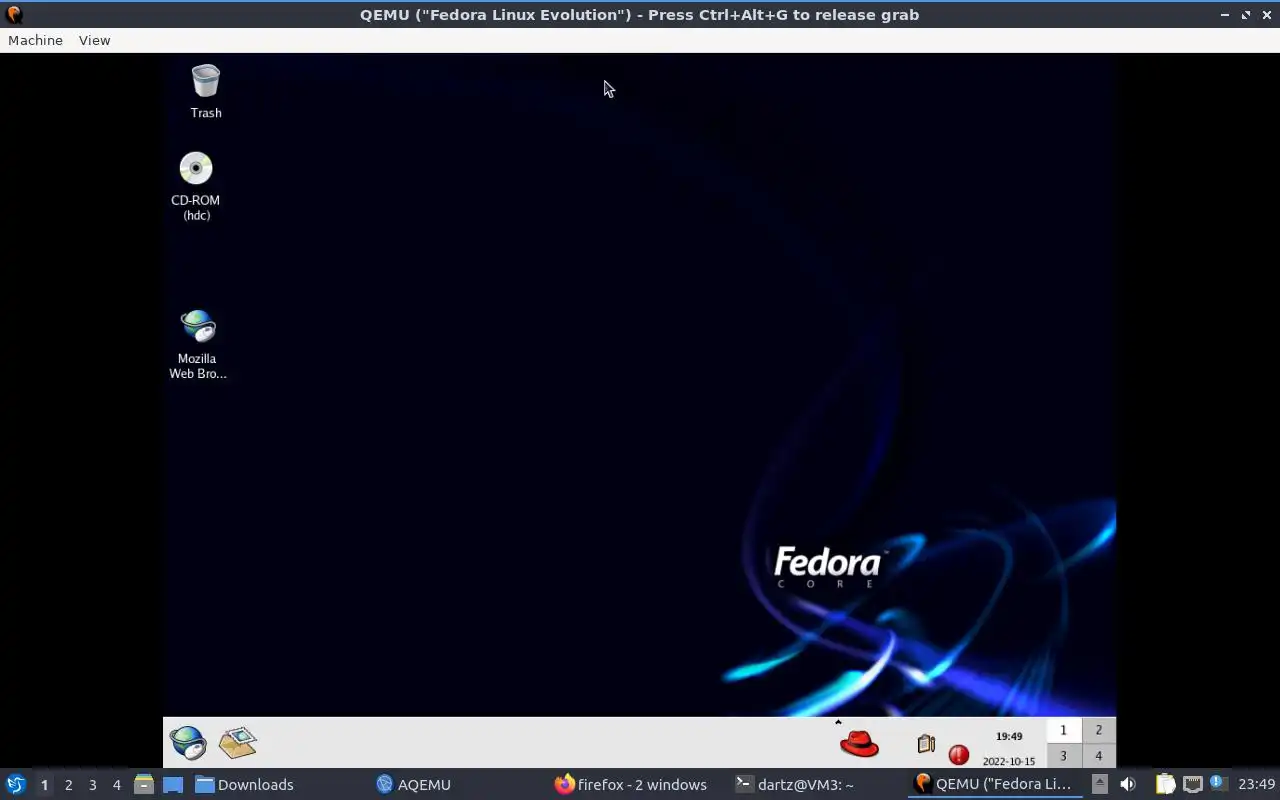Viewport: 1280px width, 800px height.
Task: Open the host application launcher menu
Action: (16, 784)
